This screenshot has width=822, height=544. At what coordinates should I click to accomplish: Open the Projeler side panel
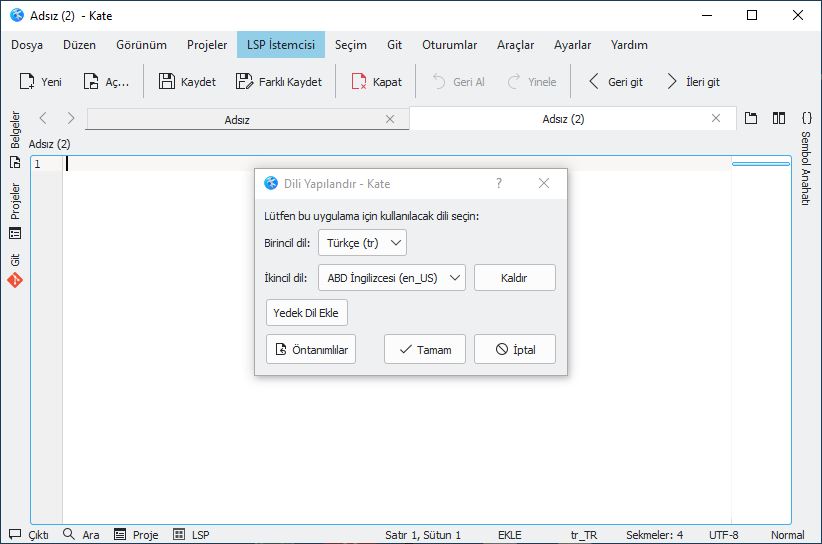coord(15,211)
